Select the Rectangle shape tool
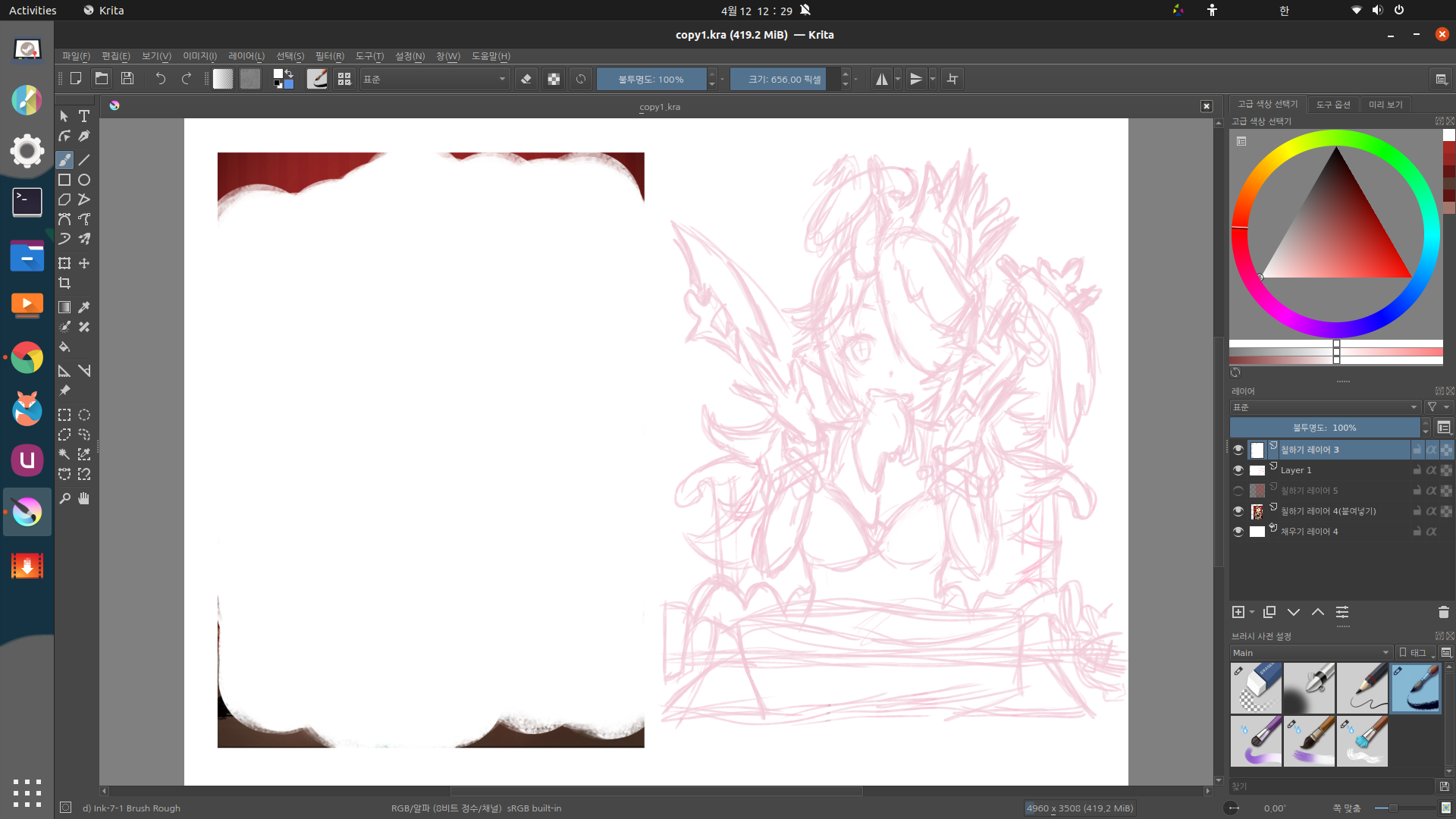1456x819 pixels. [x=64, y=180]
